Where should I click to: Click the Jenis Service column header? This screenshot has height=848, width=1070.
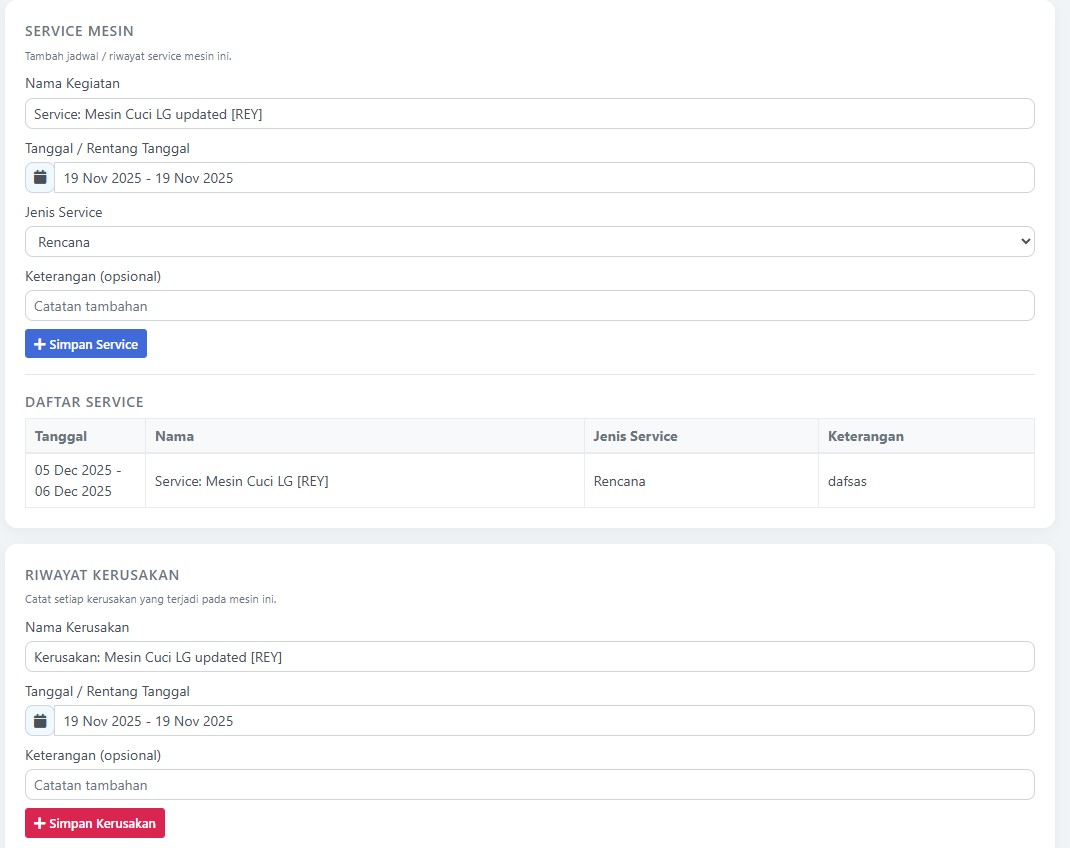635,436
